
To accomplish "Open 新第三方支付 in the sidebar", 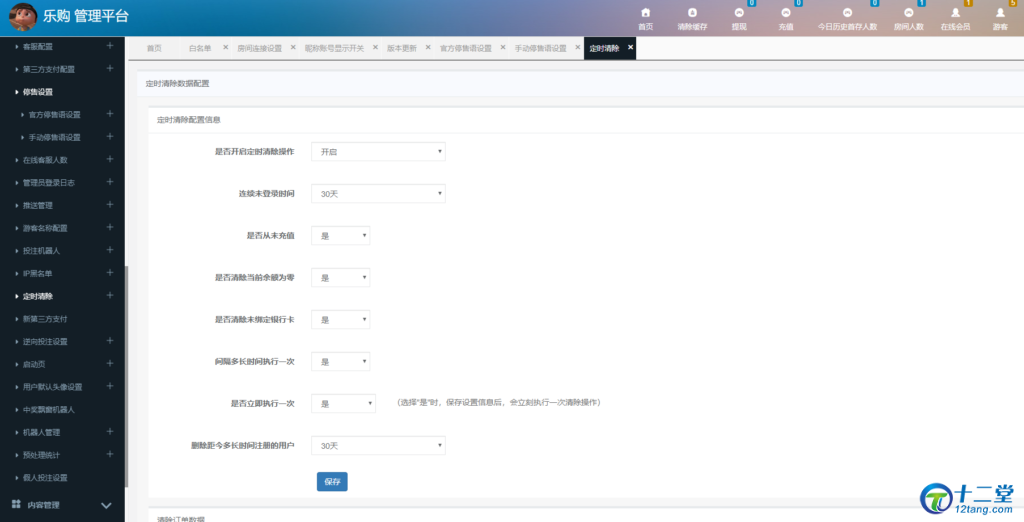I will tap(45, 319).
